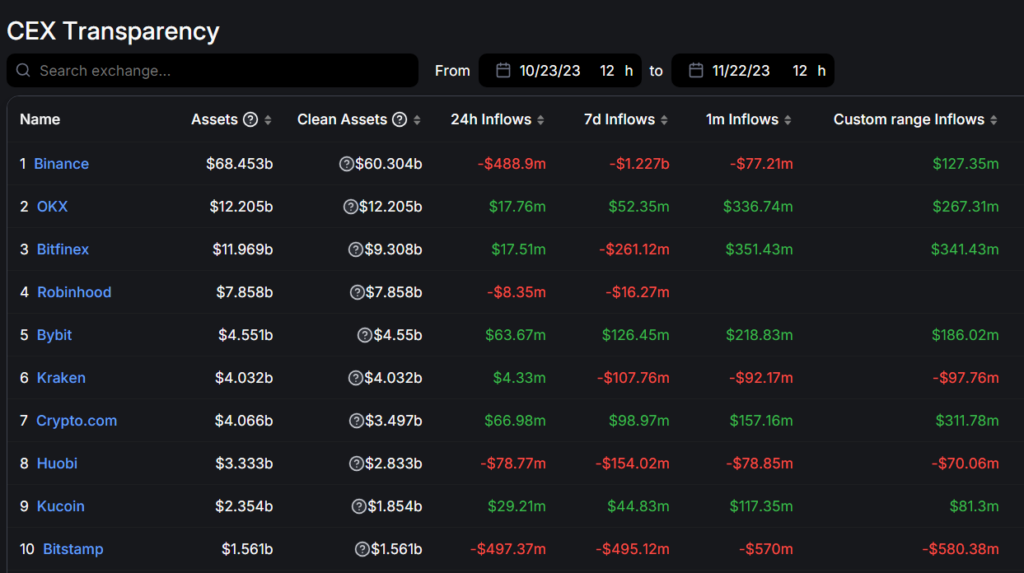Click the info icon beside Crypto.com clean assets
Image resolution: width=1024 pixels, height=573 pixels.
(x=356, y=421)
